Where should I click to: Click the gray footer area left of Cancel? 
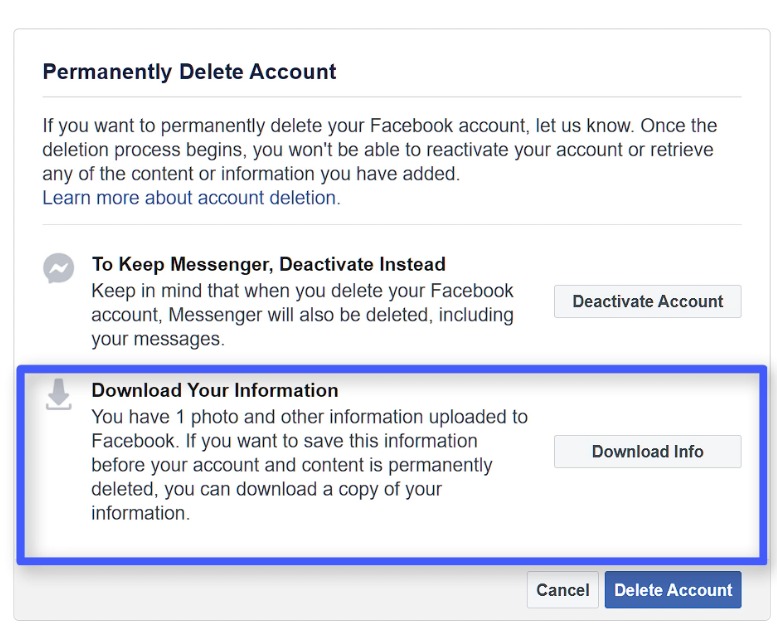click(270, 592)
